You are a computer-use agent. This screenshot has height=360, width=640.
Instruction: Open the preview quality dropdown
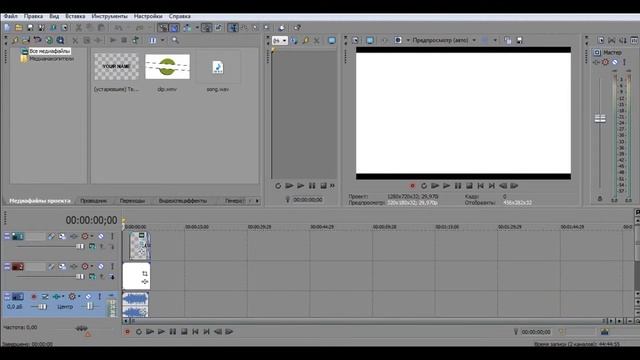point(474,40)
